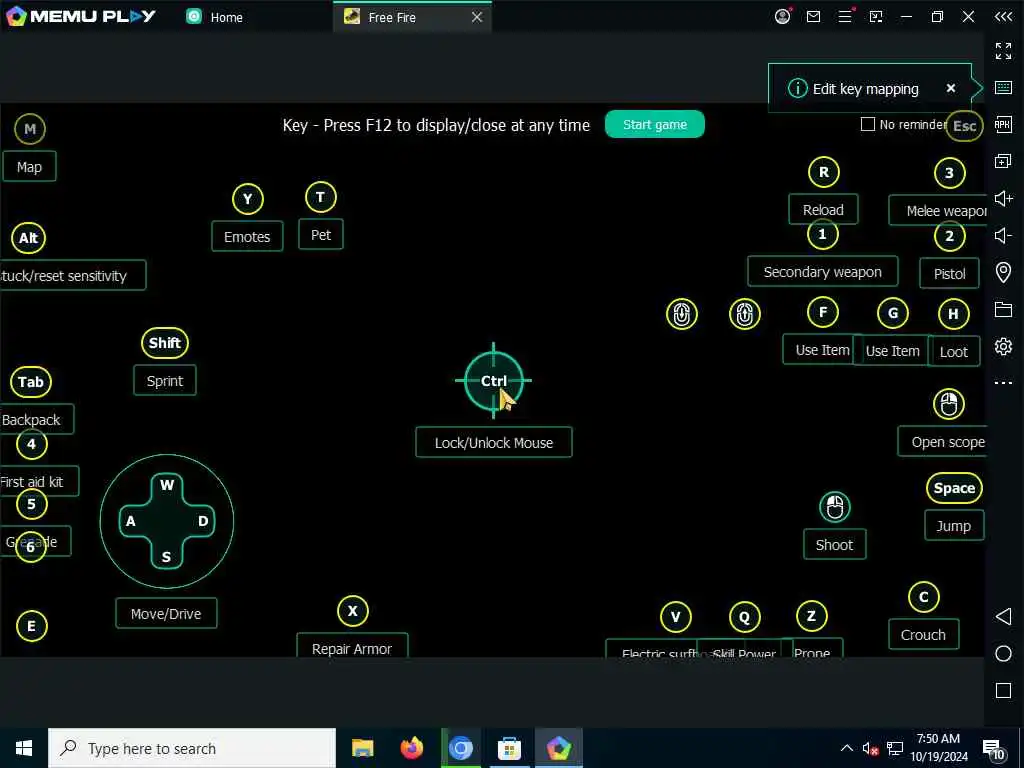
Task: Click the Start game button
Action: point(654,124)
